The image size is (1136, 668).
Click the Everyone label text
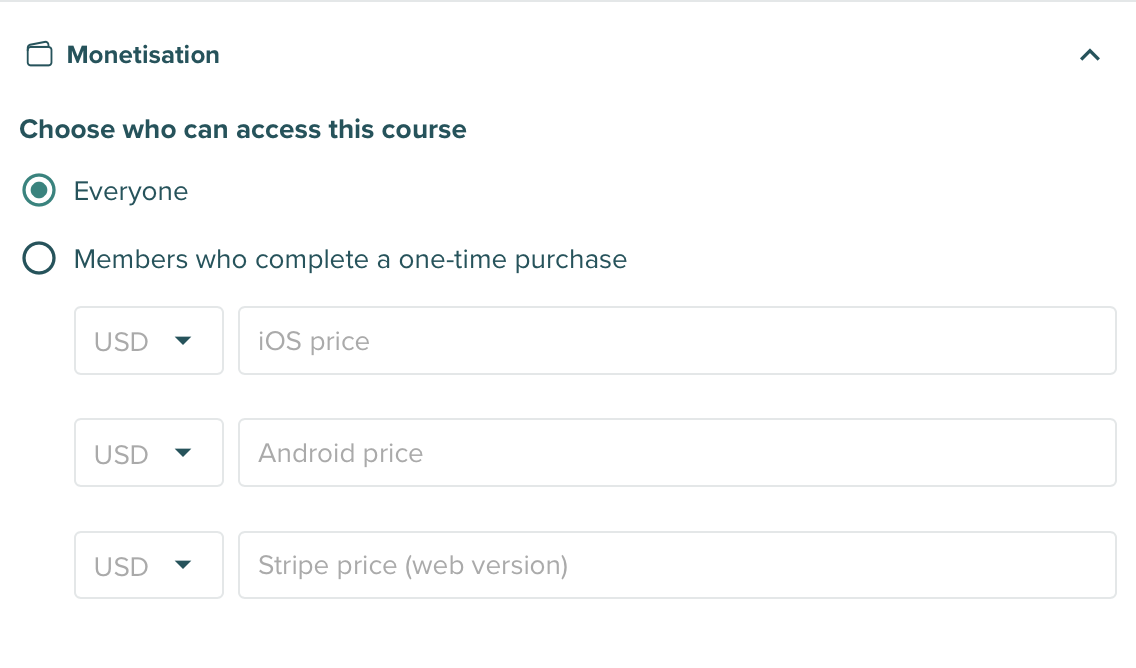[130, 190]
